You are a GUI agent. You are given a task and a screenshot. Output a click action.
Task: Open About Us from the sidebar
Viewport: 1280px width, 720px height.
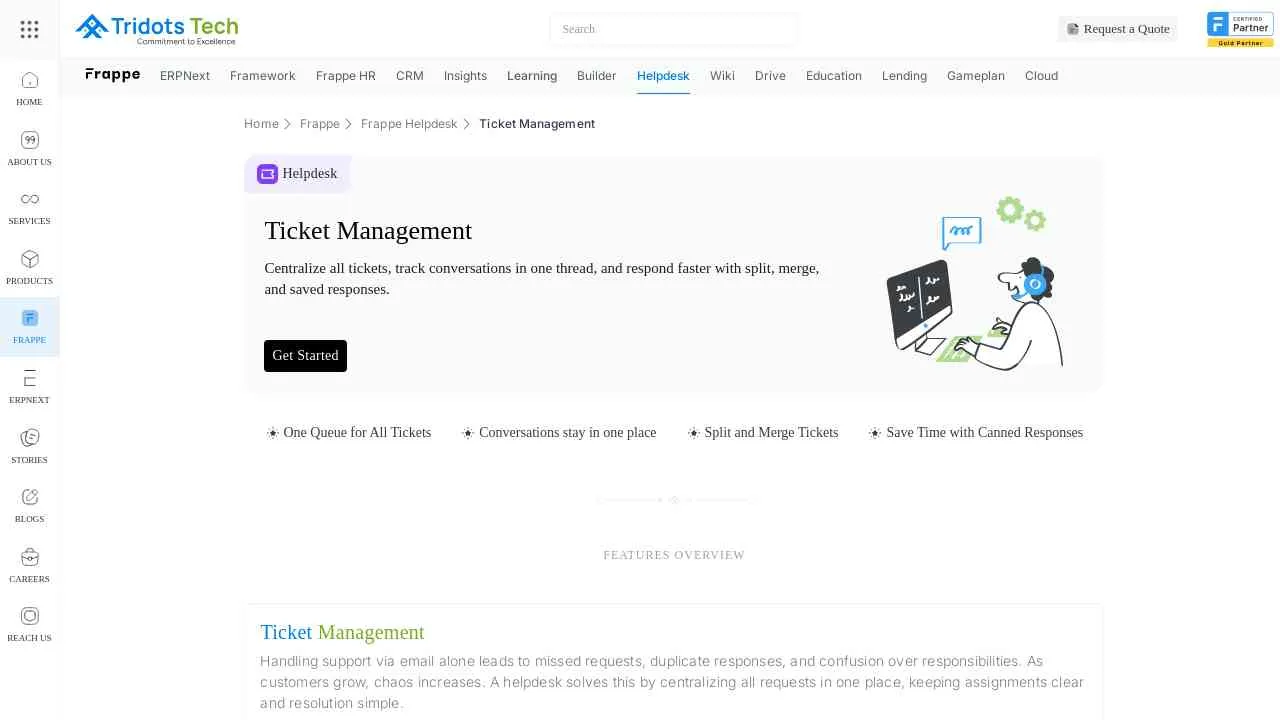click(29, 148)
